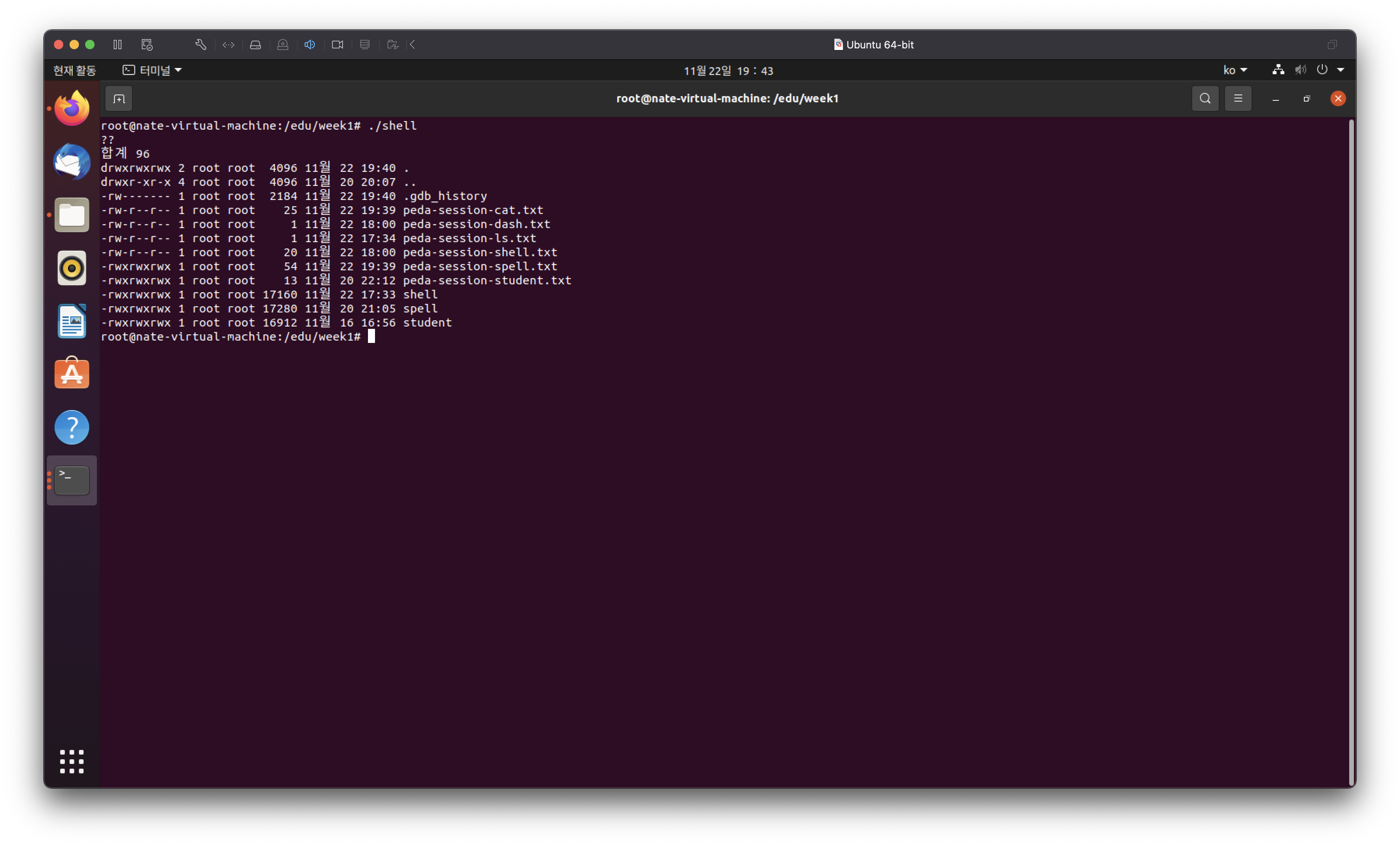Open the ko input language dropdown
Screen dimensions: 1400x846
click(x=1235, y=70)
